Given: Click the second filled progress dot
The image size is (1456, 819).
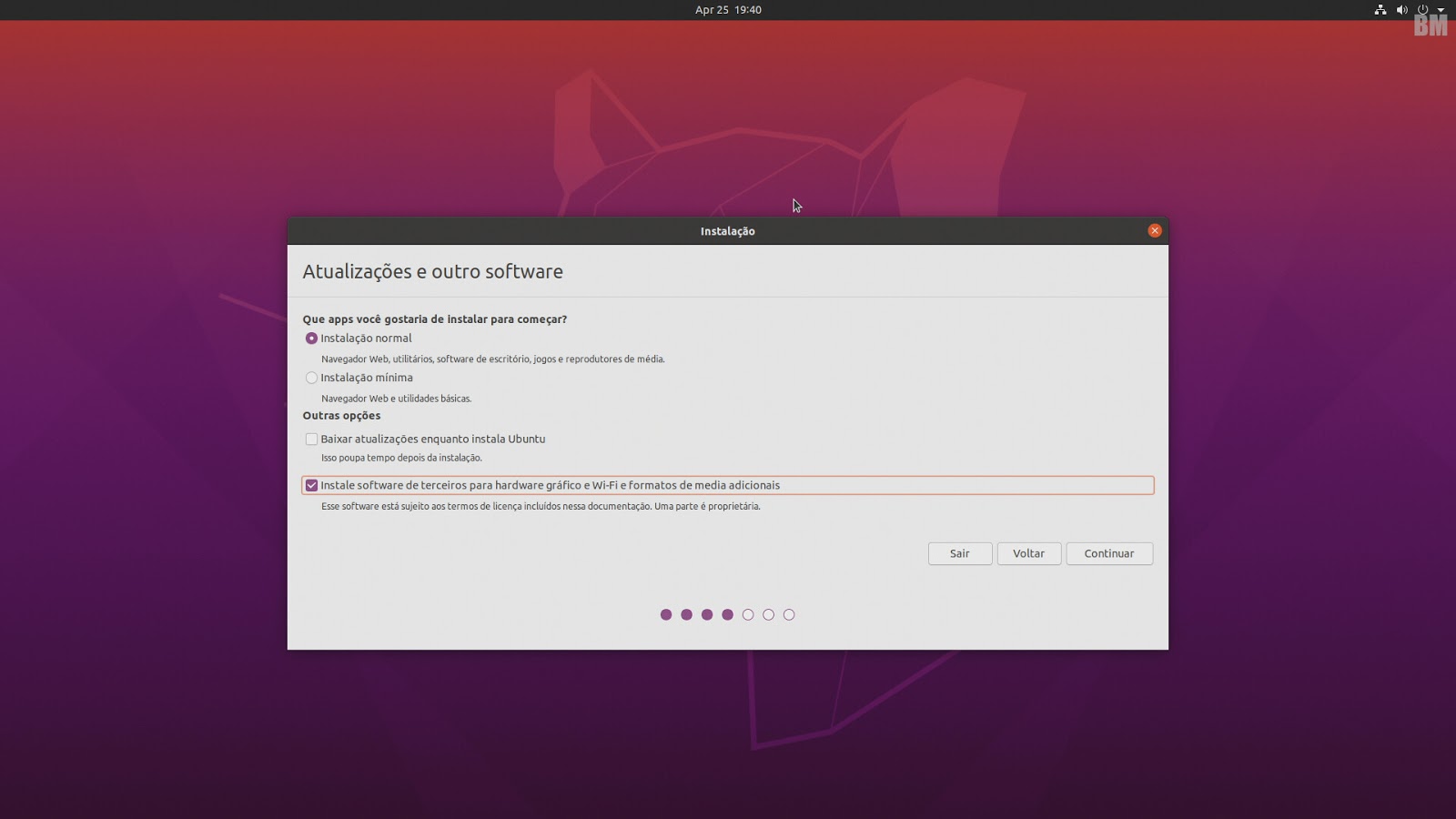Looking at the screenshot, I should (x=686, y=615).
